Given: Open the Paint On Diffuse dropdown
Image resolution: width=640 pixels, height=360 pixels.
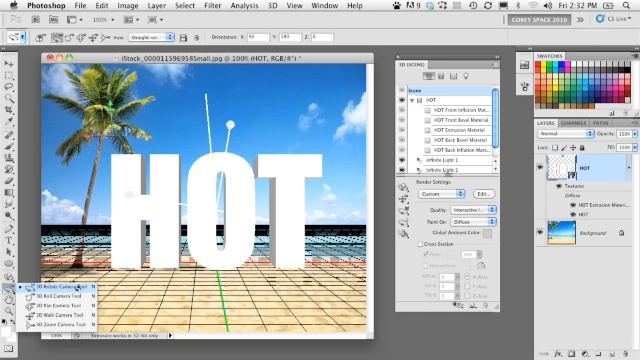Looking at the screenshot, I should coord(473,222).
